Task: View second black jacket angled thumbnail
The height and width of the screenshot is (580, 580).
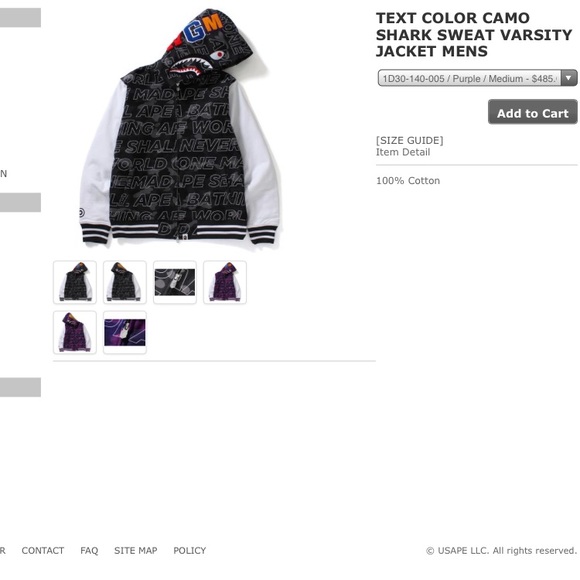Action: [x=125, y=282]
